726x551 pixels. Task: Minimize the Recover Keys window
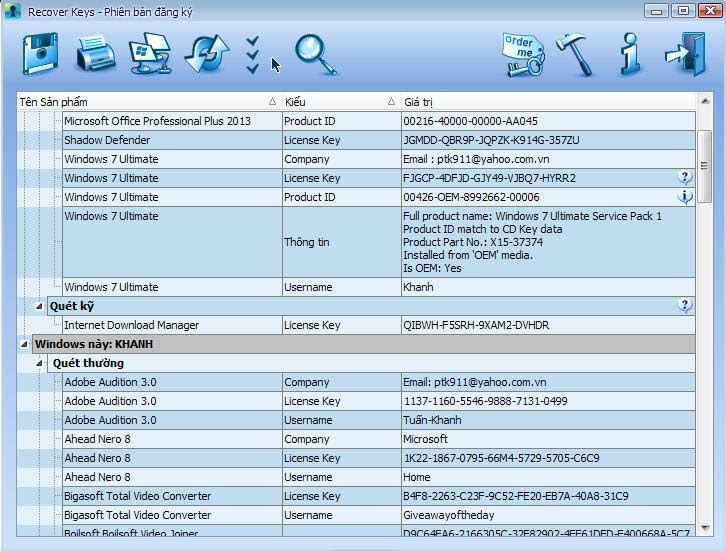[x=656, y=11]
